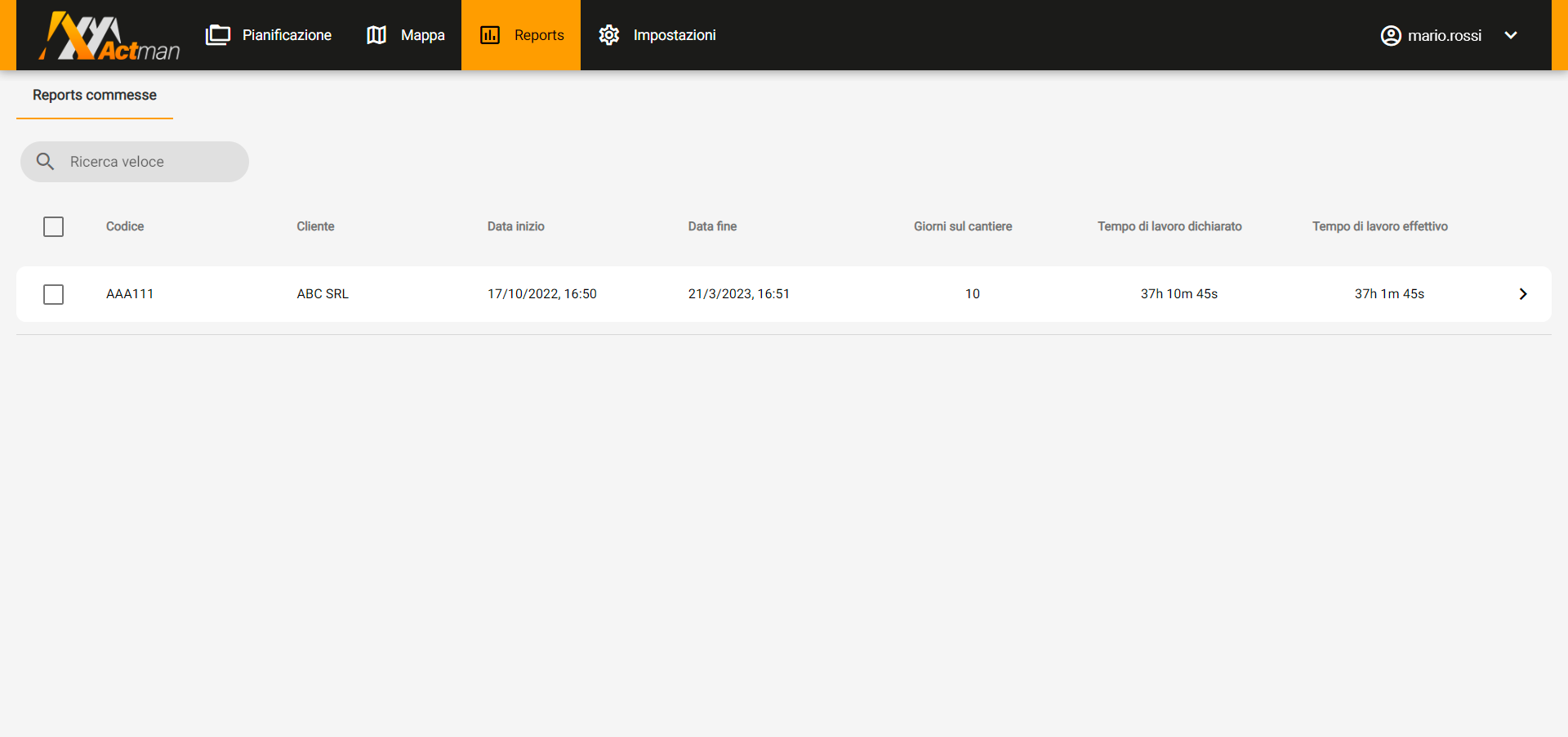Sort by Codice column header
Image resolution: width=1568 pixels, height=737 pixels.
[x=125, y=226]
